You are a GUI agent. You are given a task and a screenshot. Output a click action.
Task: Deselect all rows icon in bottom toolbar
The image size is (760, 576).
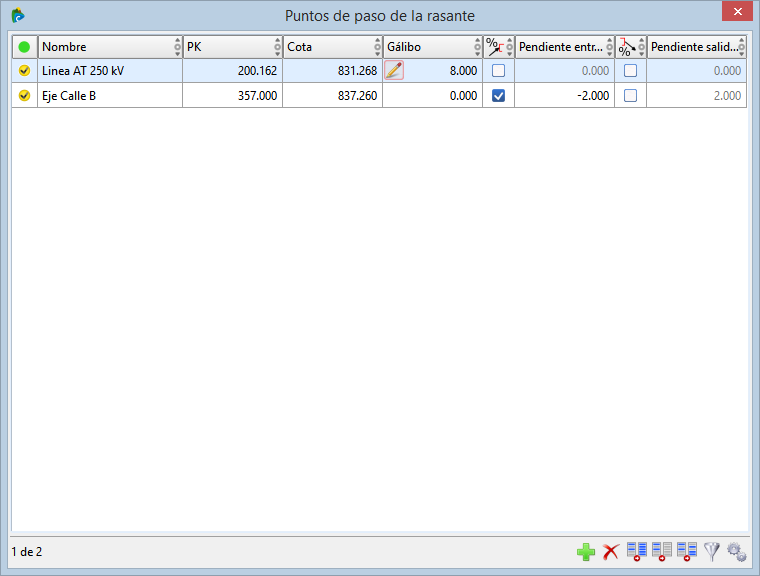point(662,552)
